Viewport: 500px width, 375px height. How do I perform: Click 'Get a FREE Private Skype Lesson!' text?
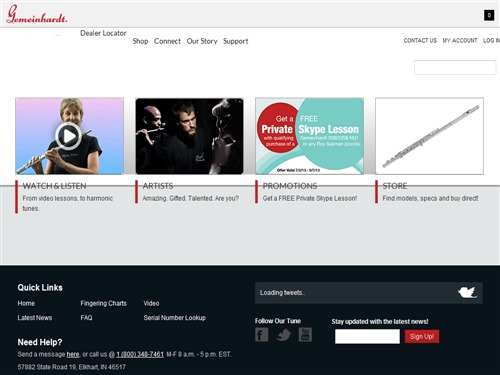(x=310, y=198)
